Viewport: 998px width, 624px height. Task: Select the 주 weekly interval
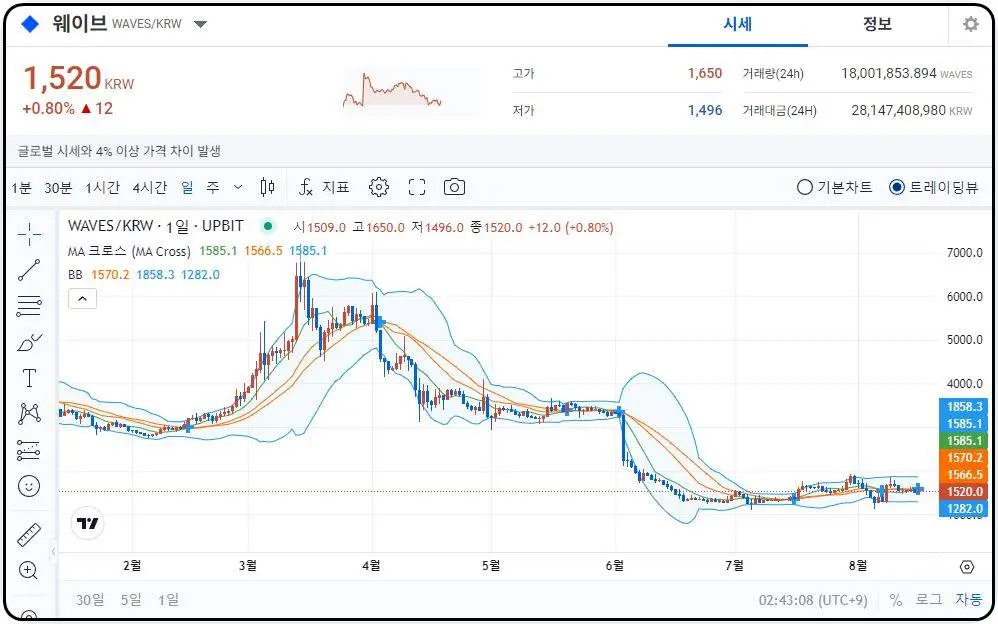213,187
